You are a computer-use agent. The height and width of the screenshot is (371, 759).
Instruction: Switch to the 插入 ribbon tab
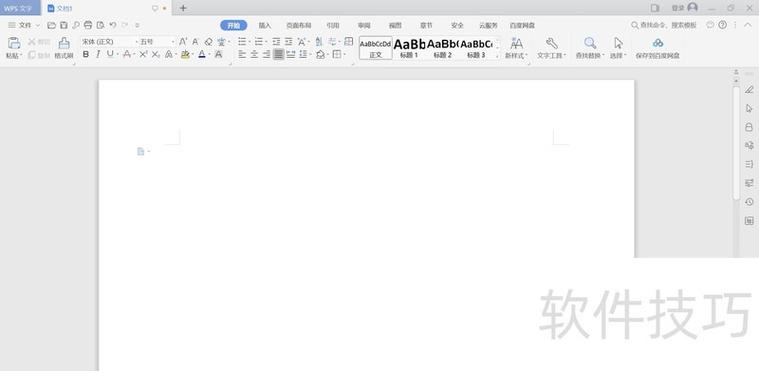click(265, 25)
